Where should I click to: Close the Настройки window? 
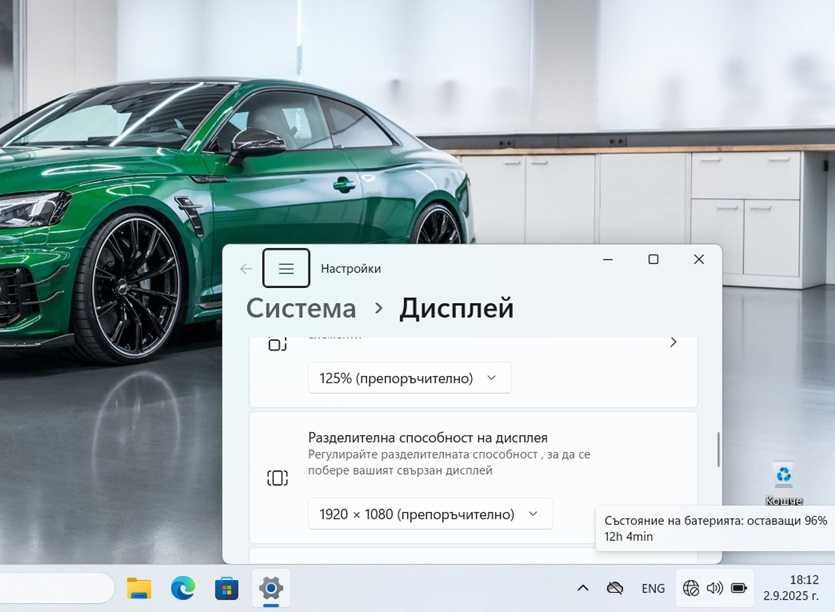pos(699,259)
